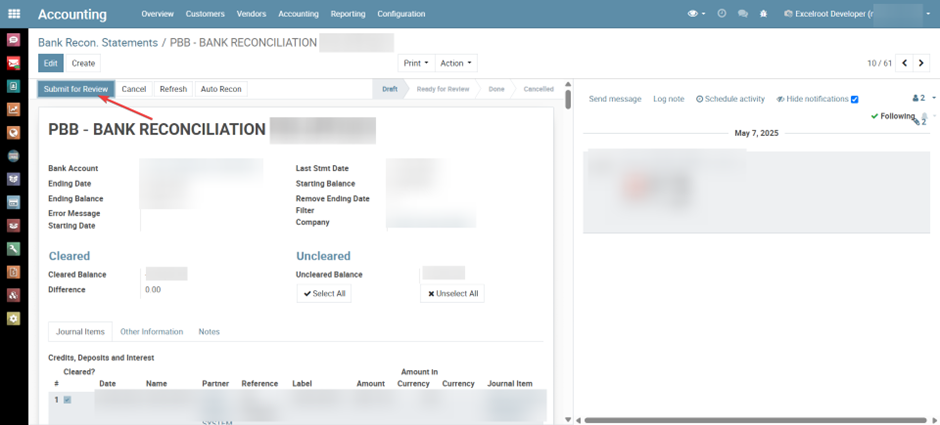Click the Done status step
Image resolution: width=940 pixels, height=425 pixels.
point(496,89)
